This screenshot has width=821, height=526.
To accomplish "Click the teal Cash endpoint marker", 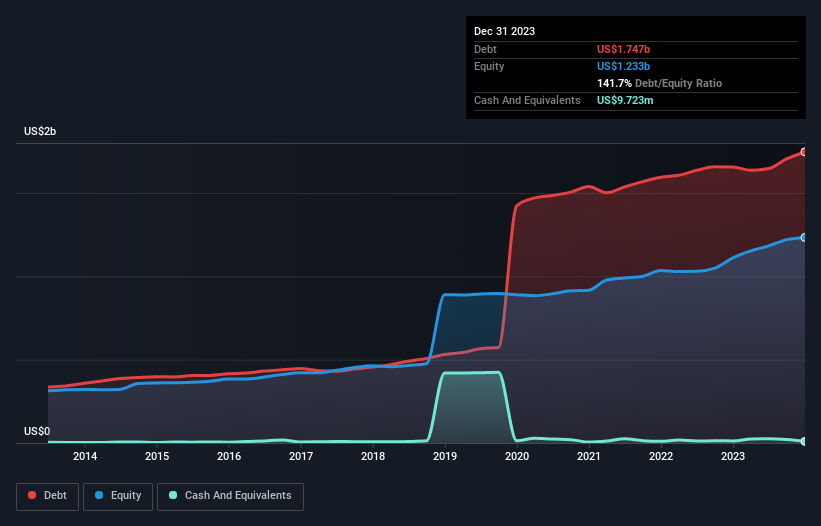I will pos(804,441).
